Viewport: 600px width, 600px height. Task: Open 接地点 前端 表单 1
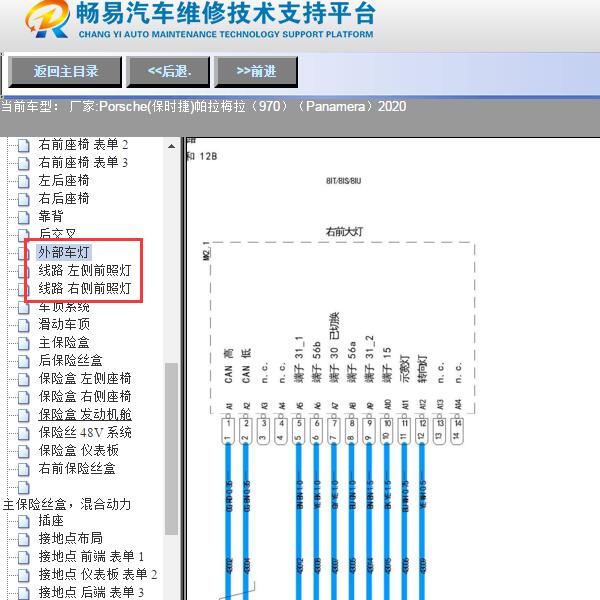(x=91, y=556)
